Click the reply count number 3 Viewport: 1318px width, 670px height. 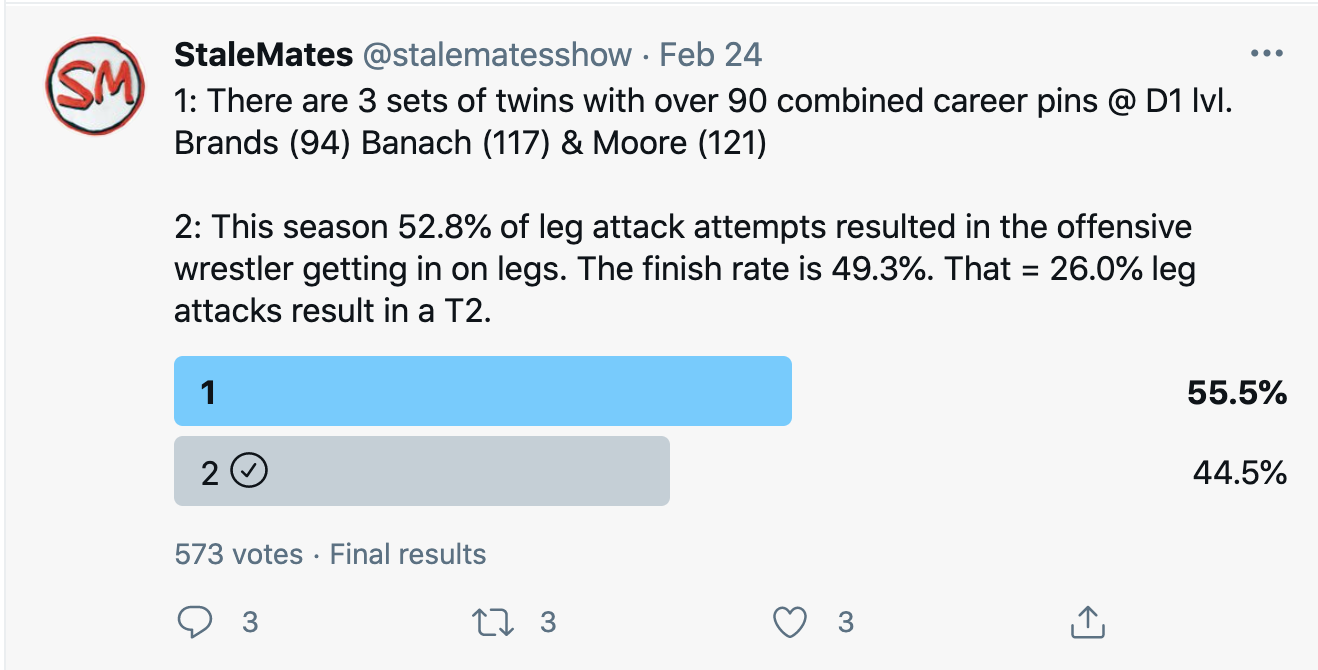click(x=250, y=622)
